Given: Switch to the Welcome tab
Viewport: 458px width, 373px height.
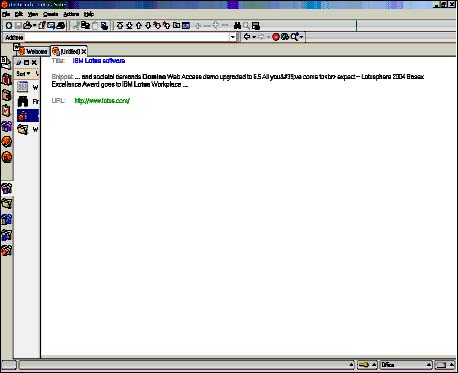Looking at the screenshot, I should (x=33, y=51).
